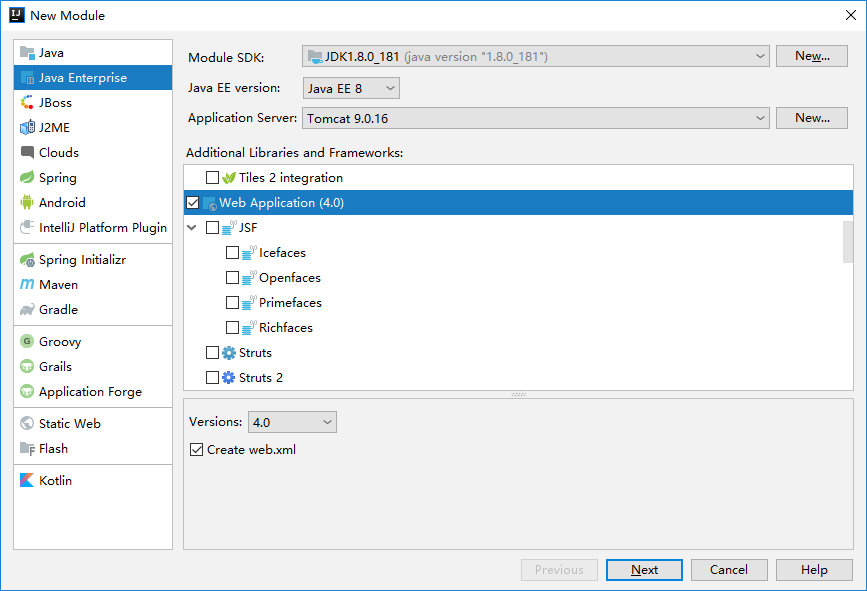Click the Struts 2 gear icon
The height and width of the screenshot is (591, 867).
229,378
